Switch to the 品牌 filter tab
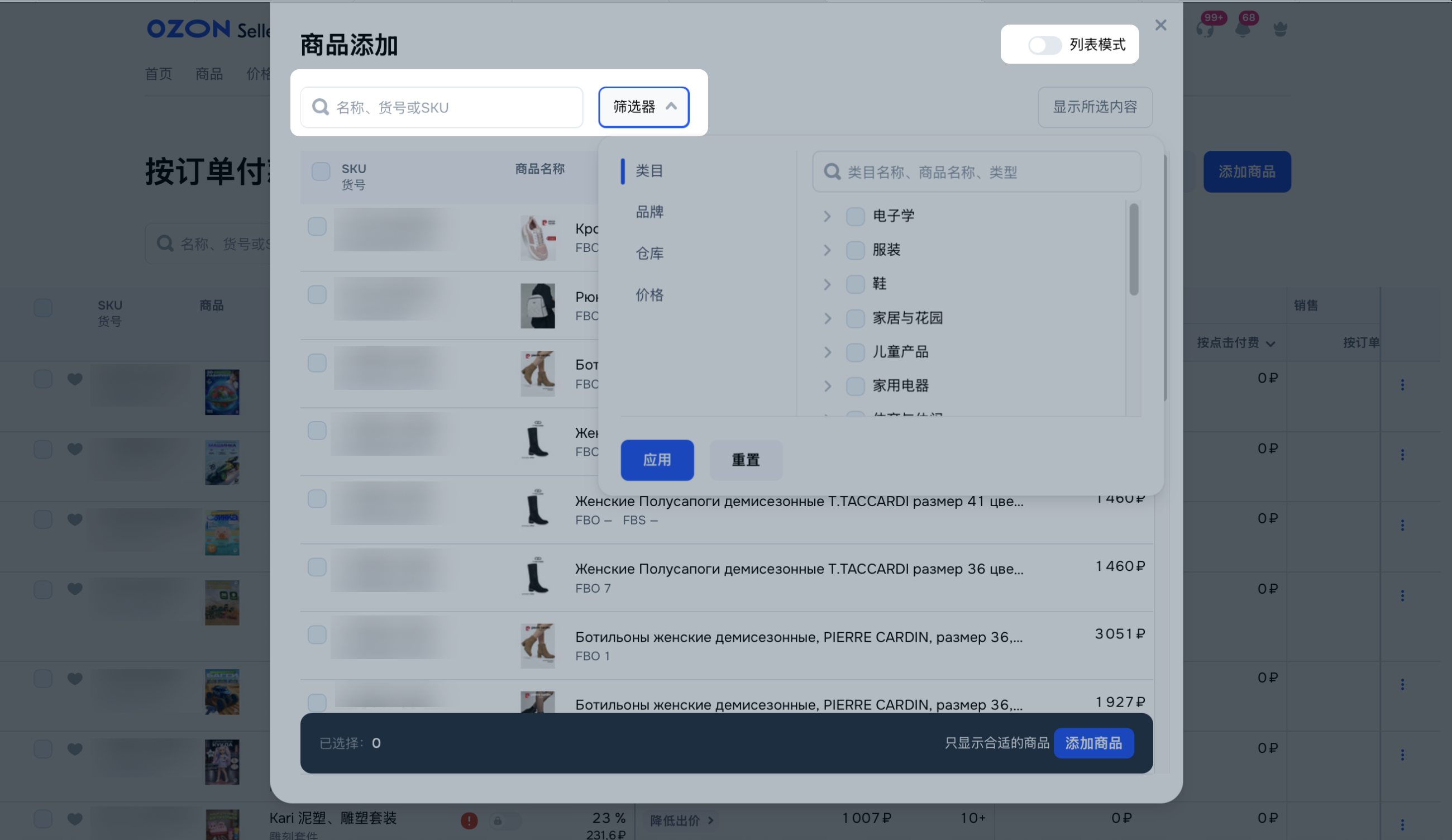1452x840 pixels. point(649,212)
